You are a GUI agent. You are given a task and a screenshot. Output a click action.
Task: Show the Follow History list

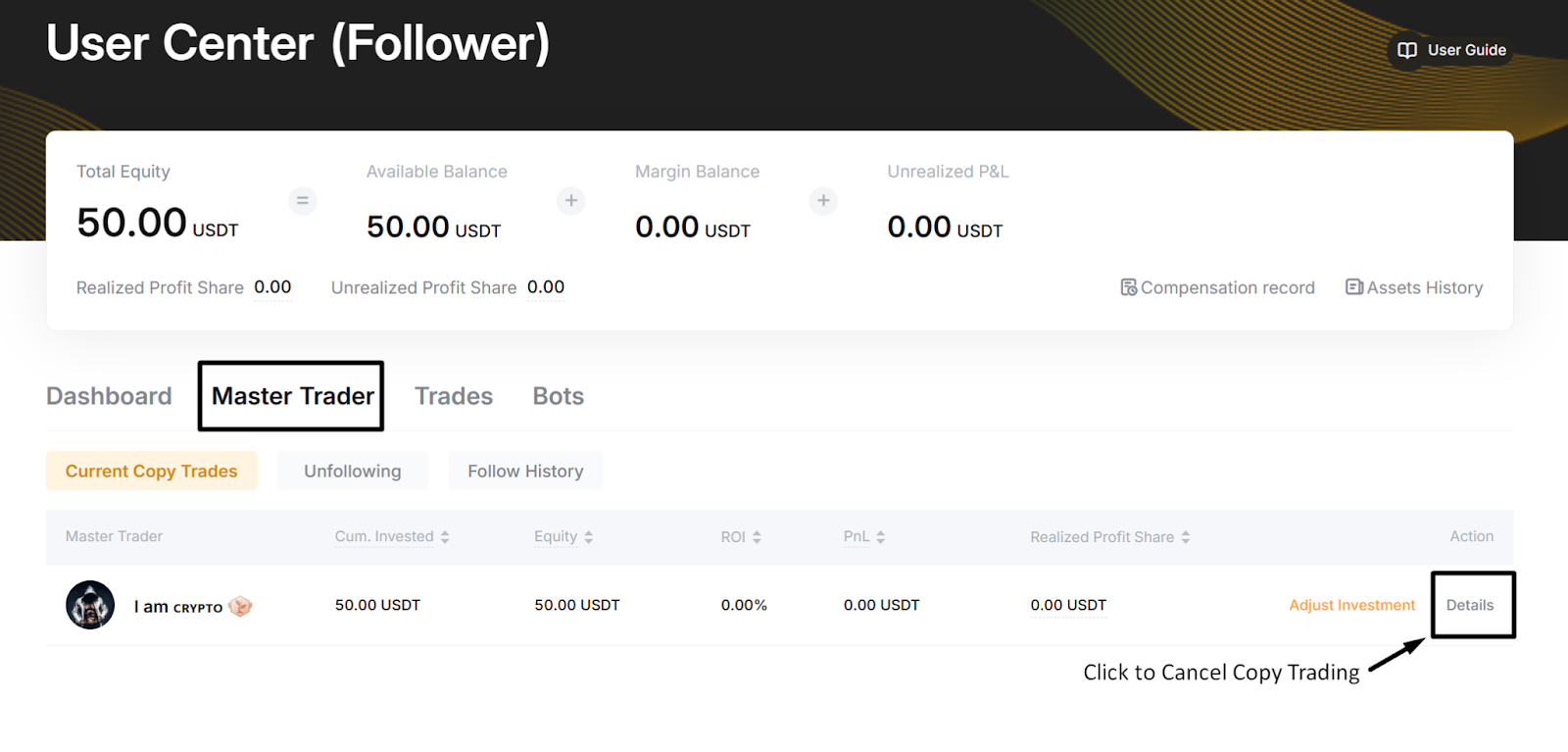[x=525, y=471]
